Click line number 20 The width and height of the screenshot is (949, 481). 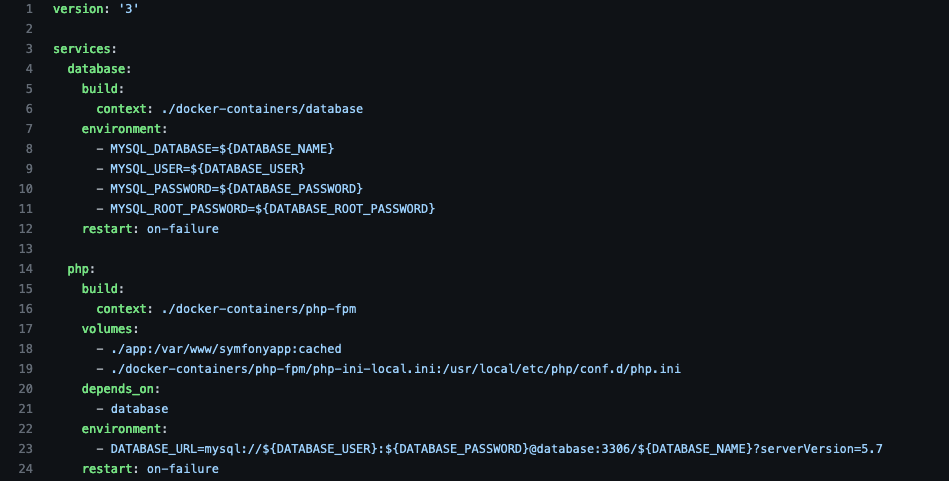(x=26, y=388)
